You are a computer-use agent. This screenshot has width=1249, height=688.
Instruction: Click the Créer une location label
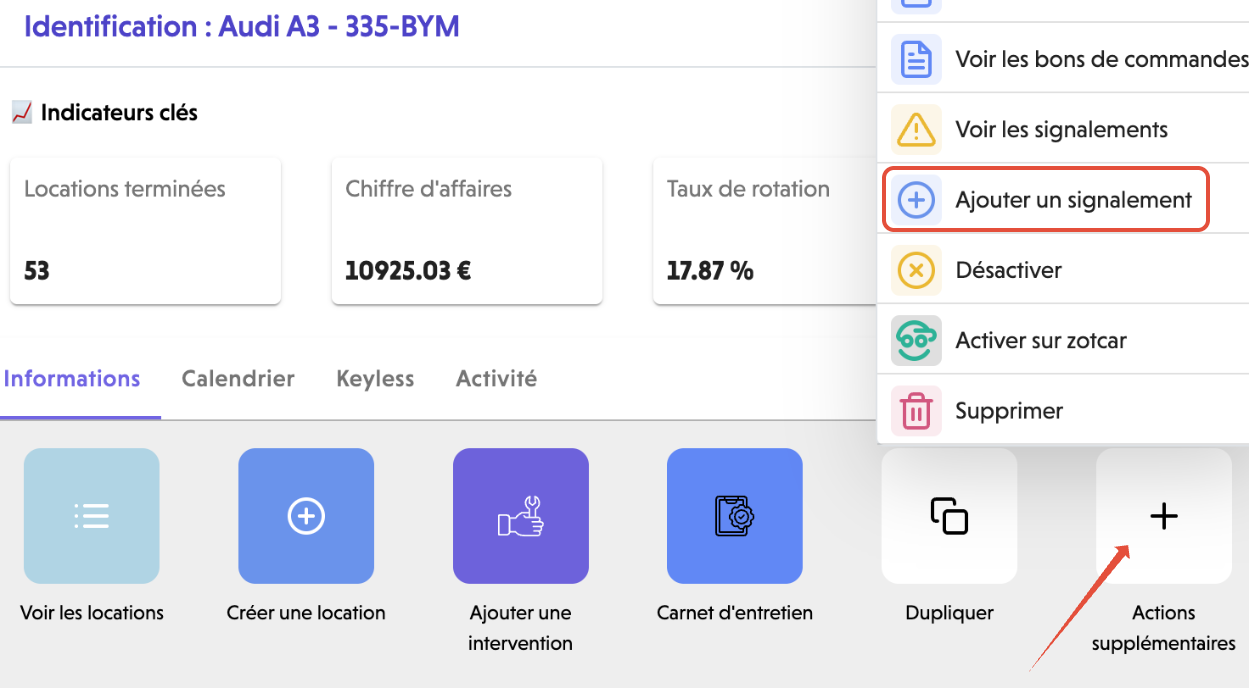tap(306, 613)
